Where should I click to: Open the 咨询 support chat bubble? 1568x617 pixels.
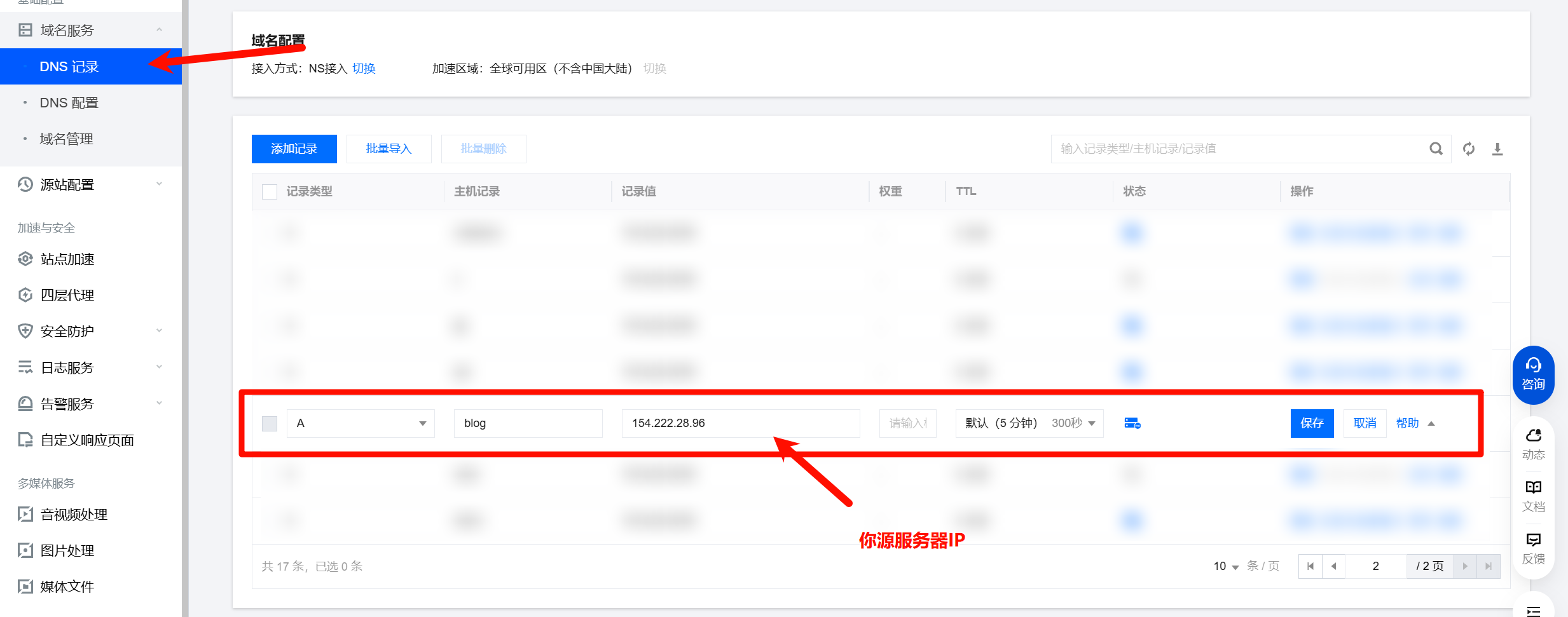(x=1533, y=374)
